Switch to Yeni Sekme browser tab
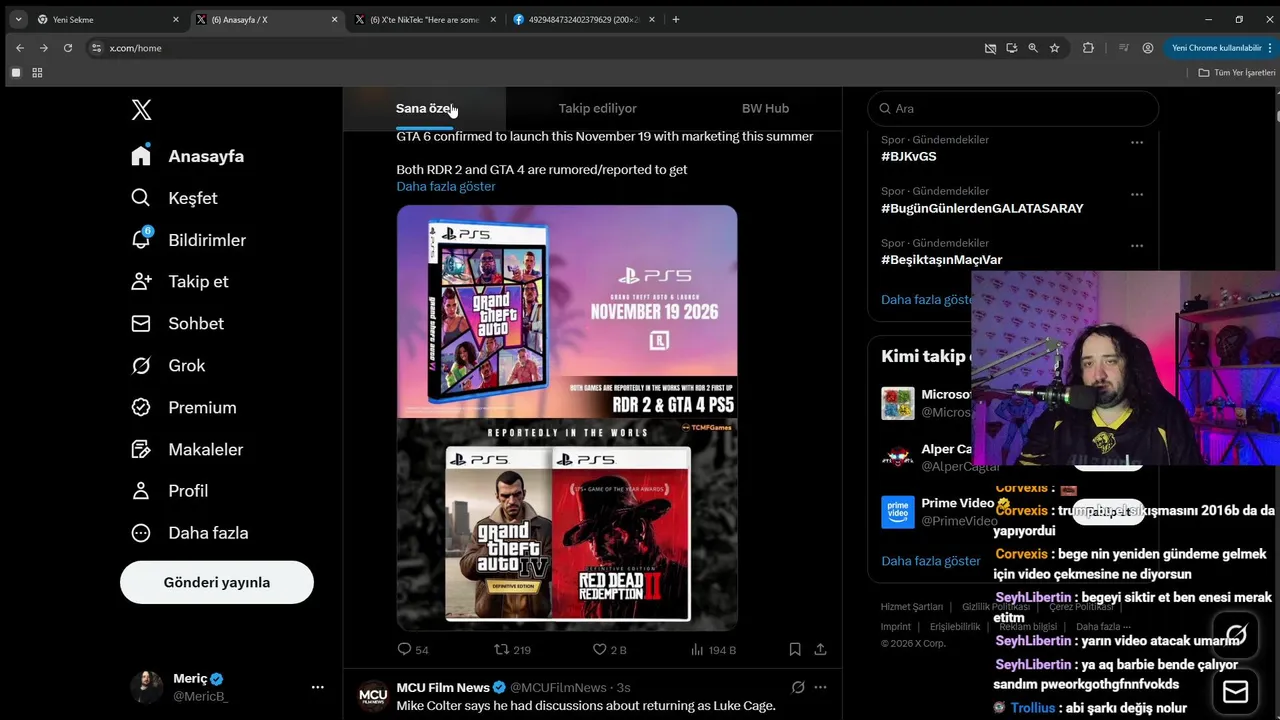Screen dimensions: 1280x720 (x=107, y=19)
